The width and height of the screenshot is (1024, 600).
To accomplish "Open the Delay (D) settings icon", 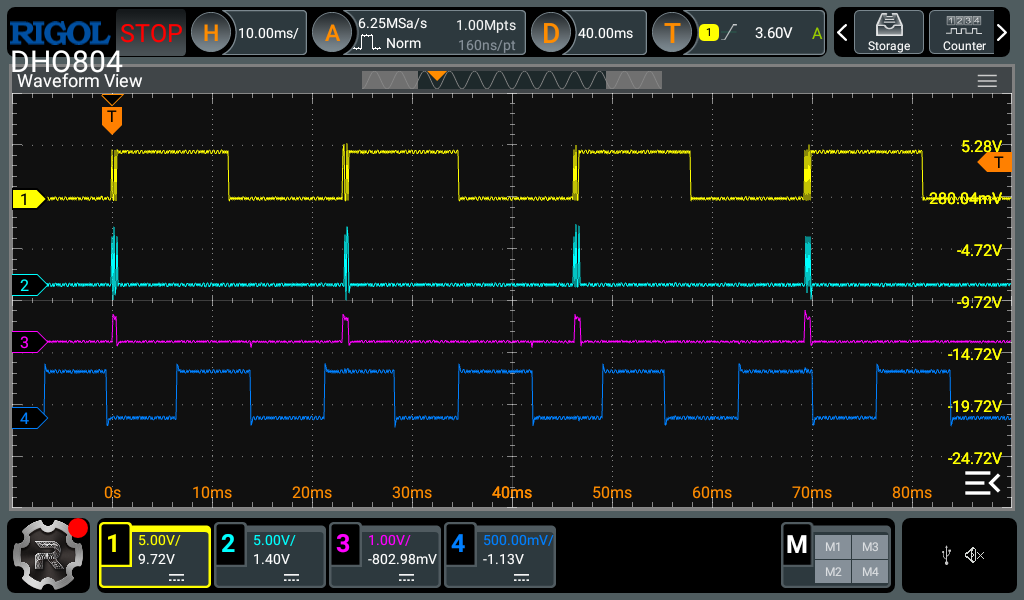I will pos(551,33).
